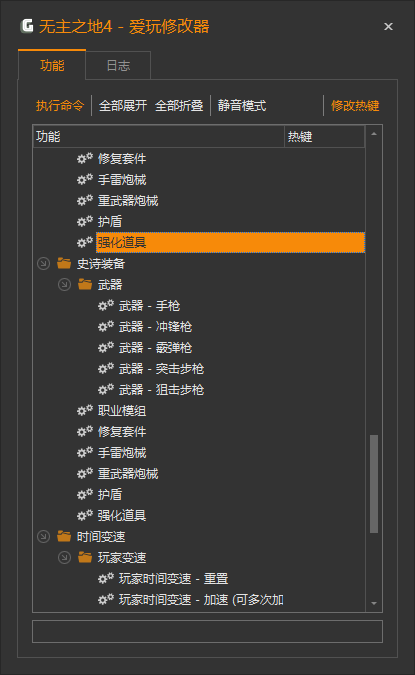Open 修改热键 hotkey editor

[x=355, y=105]
